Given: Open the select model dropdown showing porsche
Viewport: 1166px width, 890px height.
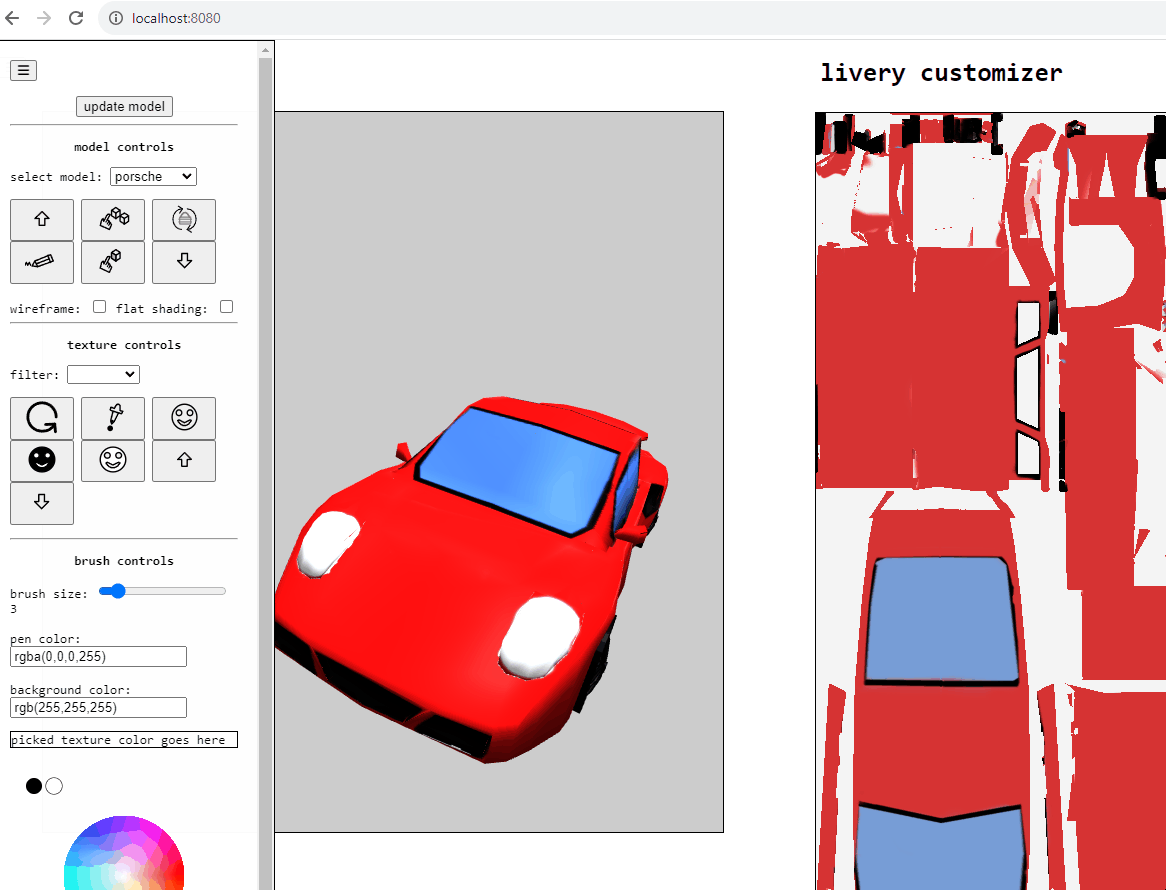Looking at the screenshot, I should (153, 176).
